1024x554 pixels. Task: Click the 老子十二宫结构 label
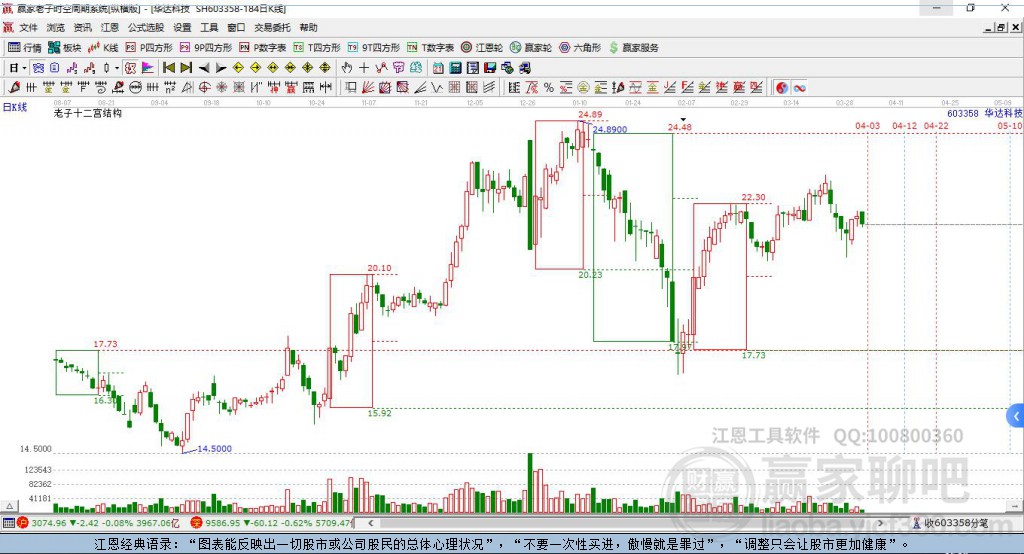point(88,113)
